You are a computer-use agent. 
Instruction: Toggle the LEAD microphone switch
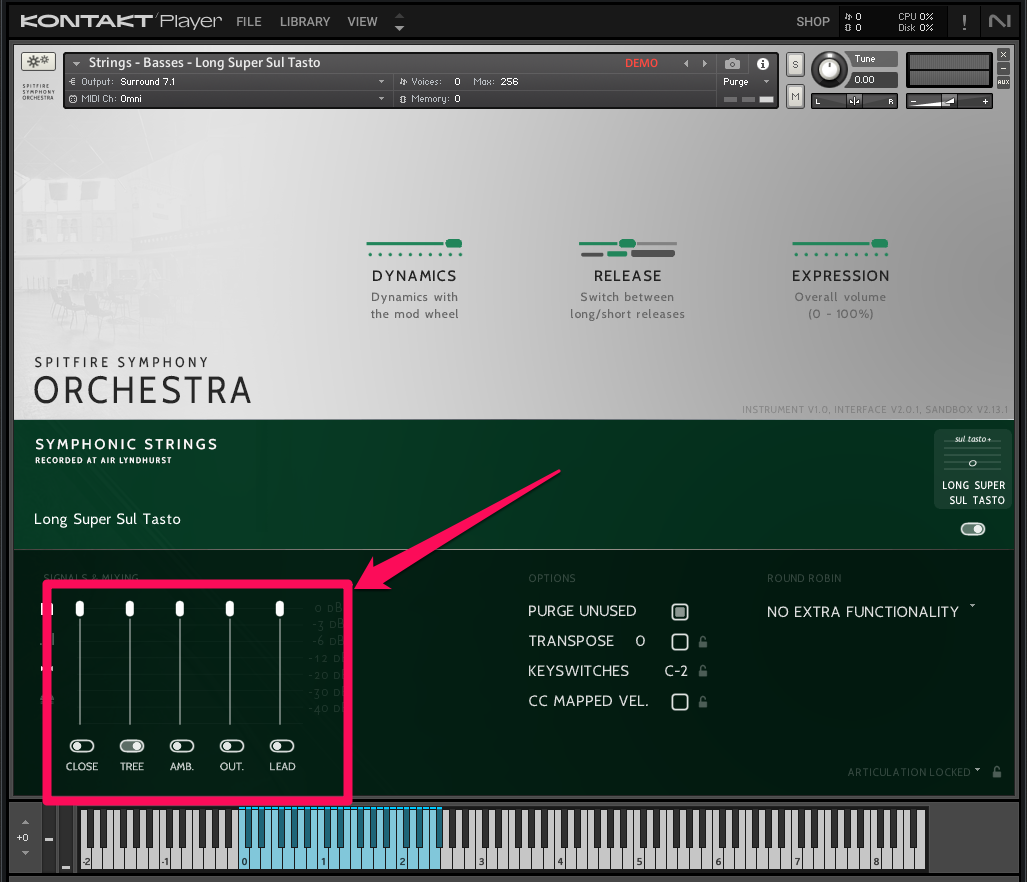(x=282, y=746)
